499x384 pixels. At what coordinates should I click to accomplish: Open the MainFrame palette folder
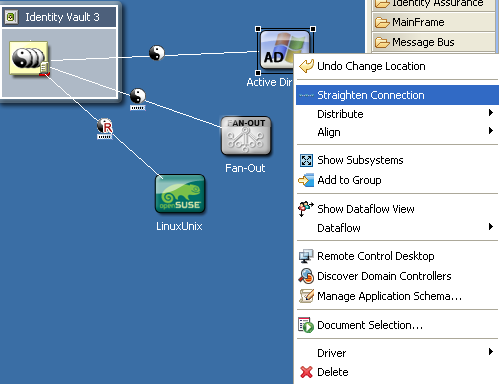[434, 22]
